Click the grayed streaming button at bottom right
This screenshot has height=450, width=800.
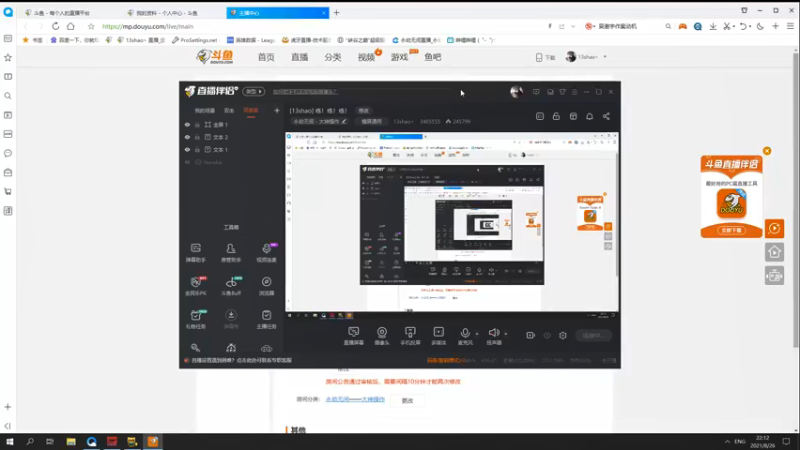coord(593,335)
